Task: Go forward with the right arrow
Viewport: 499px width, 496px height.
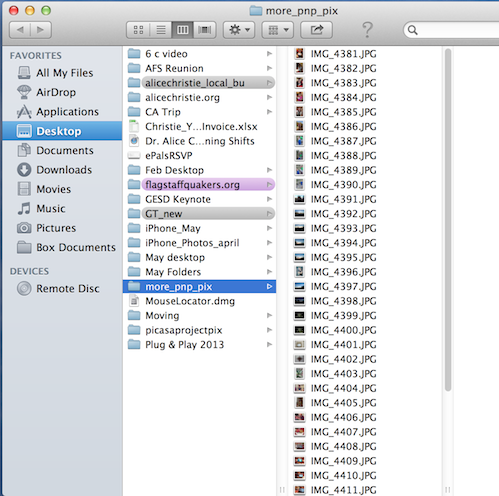Action: point(41,30)
